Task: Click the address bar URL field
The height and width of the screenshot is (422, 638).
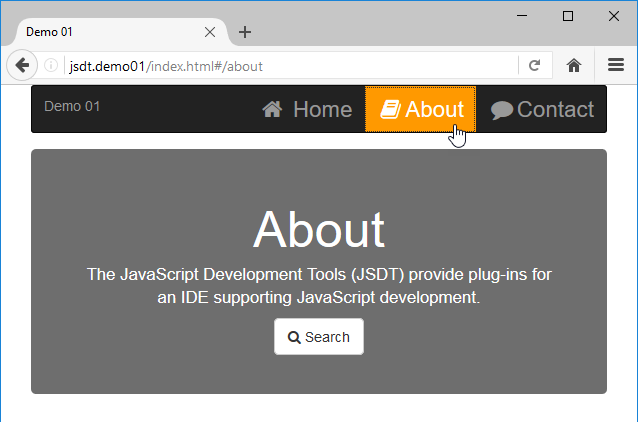Action: (x=291, y=66)
